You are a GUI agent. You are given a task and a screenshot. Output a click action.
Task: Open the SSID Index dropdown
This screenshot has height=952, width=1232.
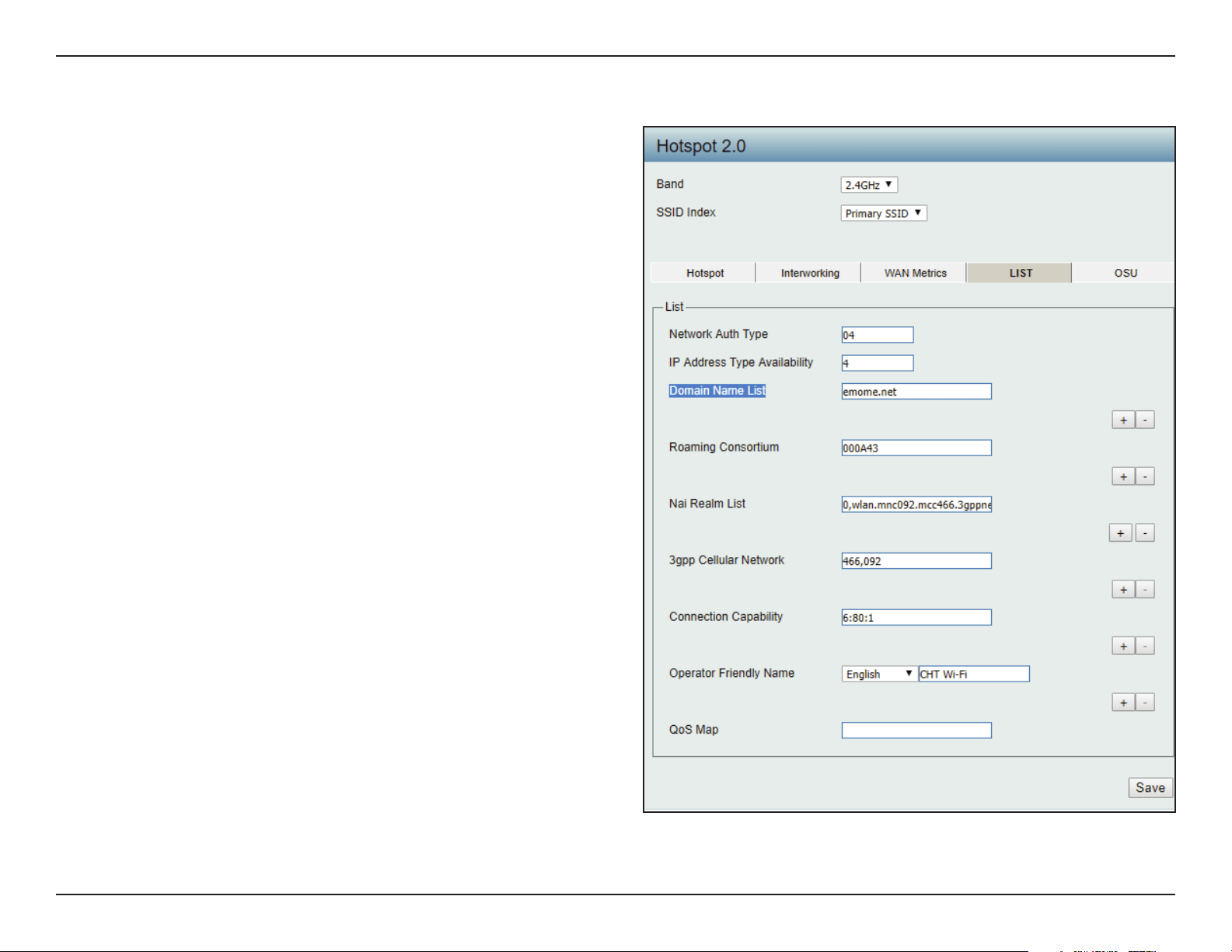click(x=884, y=213)
